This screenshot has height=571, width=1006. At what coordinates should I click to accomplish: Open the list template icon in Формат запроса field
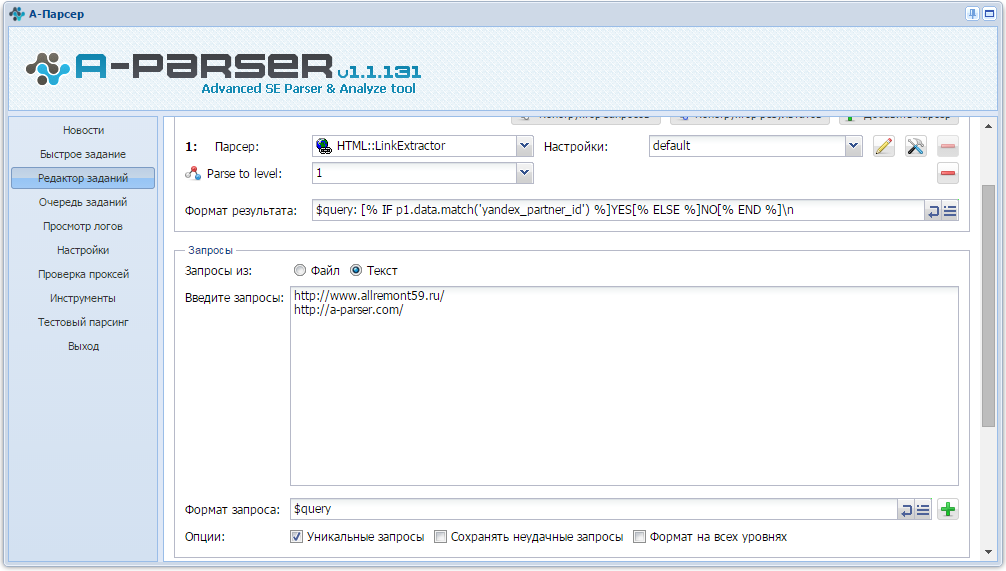point(923,510)
